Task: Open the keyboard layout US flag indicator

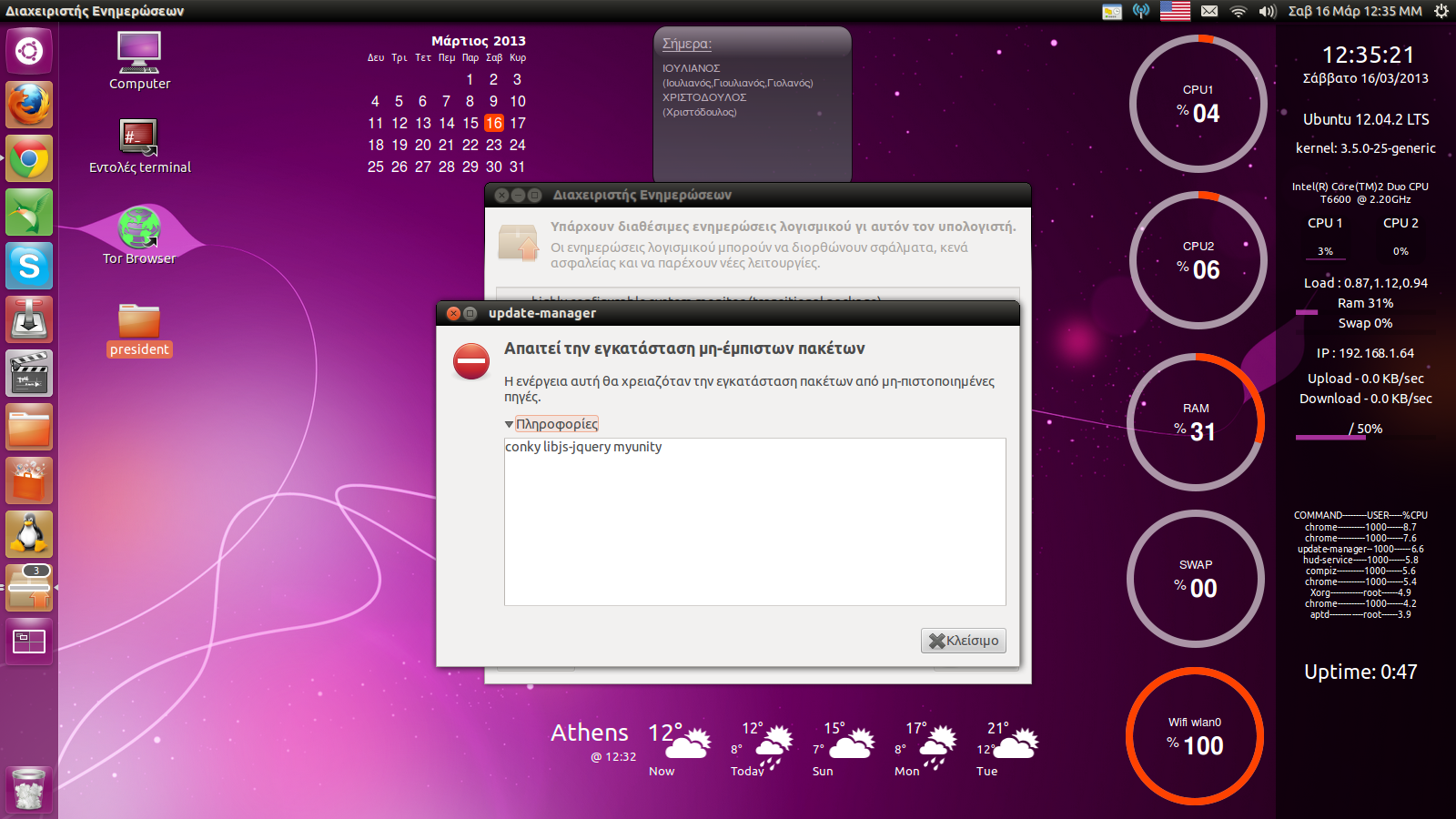Action: pyautogui.click(x=1174, y=11)
